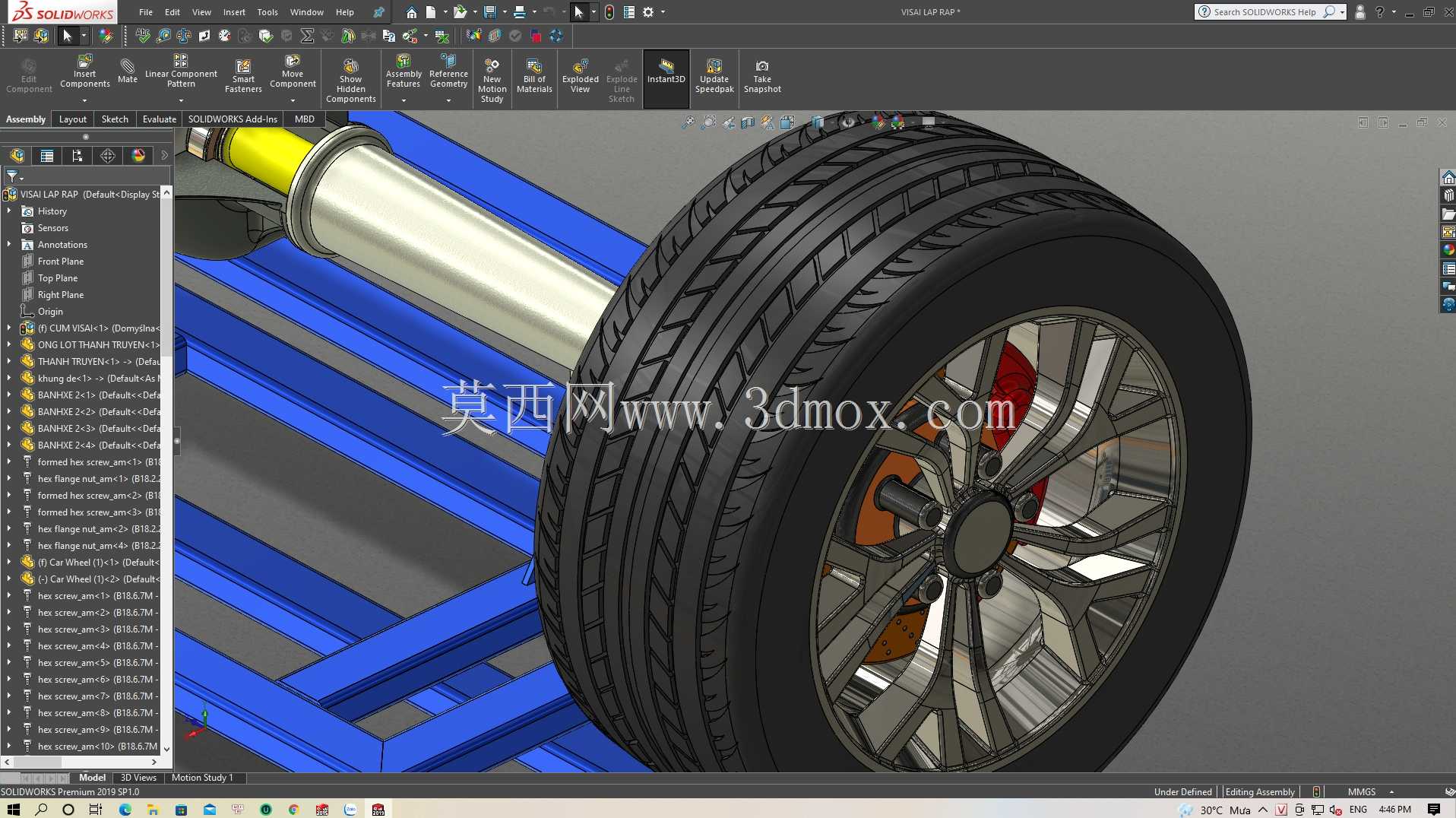Select the Top Plane in the tree
The height and width of the screenshot is (818, 1456).
tap(58, 278)
